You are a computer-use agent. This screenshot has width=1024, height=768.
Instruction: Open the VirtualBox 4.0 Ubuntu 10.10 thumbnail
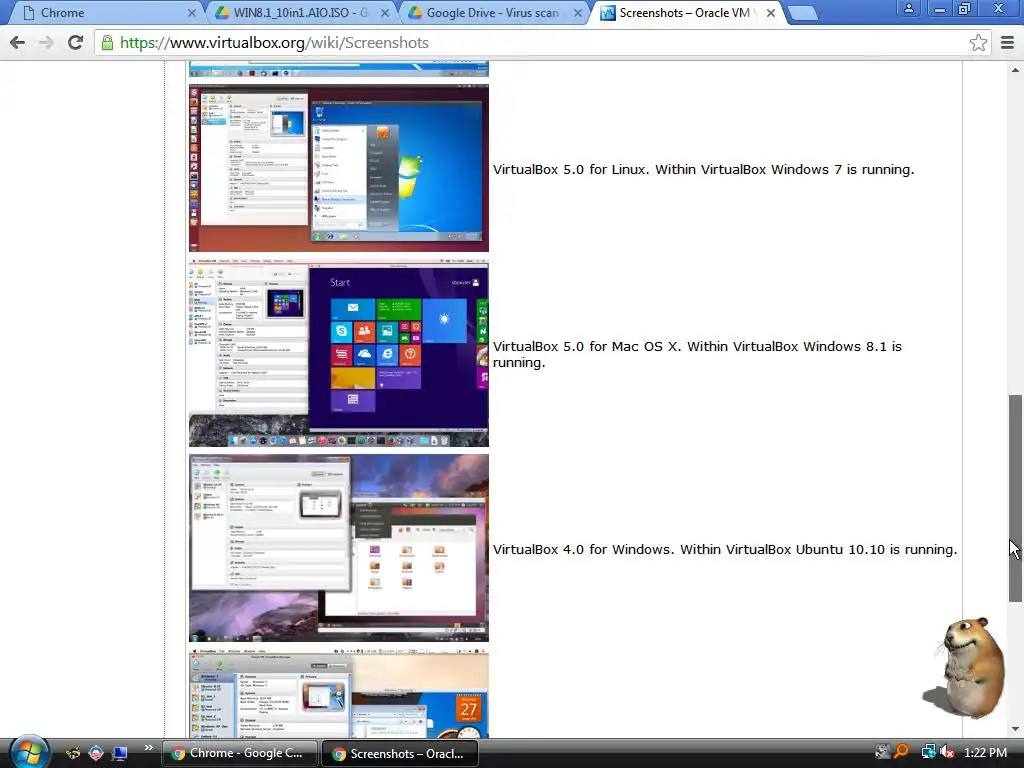338,548
